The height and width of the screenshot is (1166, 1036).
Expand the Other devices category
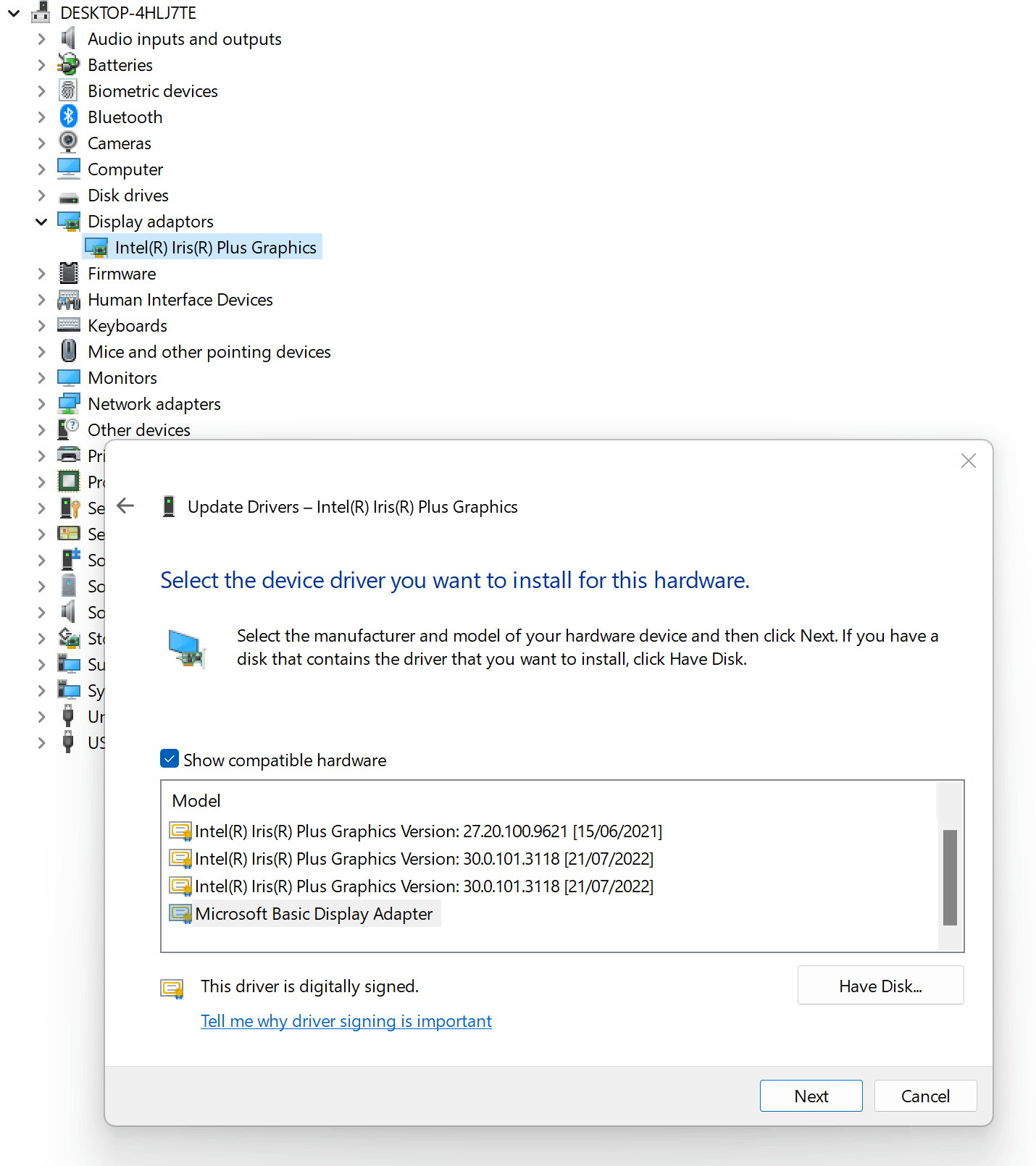41,429
